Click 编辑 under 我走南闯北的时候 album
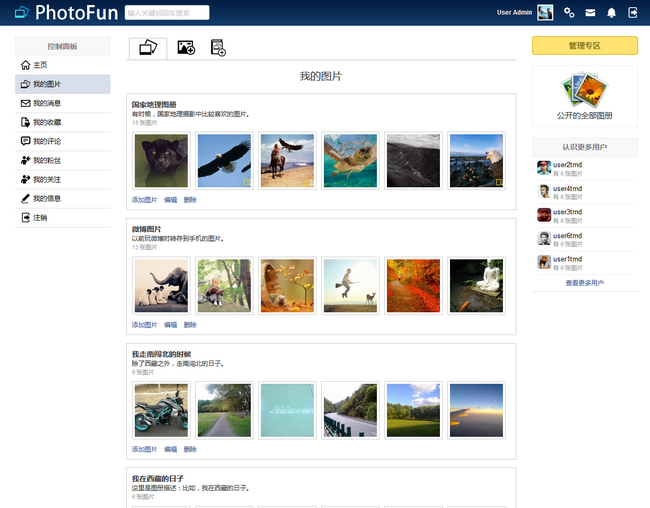Viewport: 650px width, 508px height. (x=170, y=449)
